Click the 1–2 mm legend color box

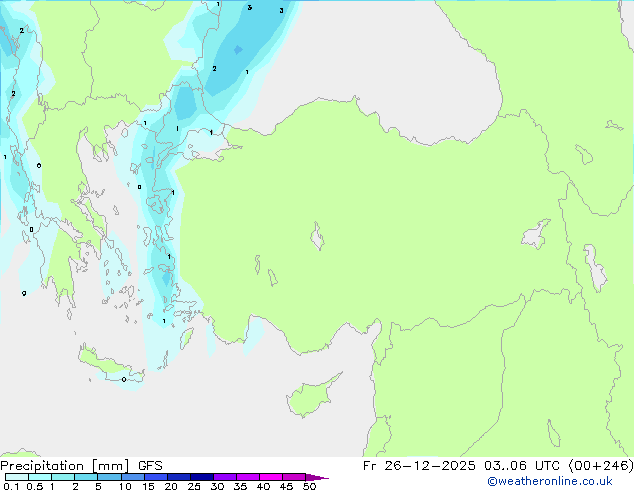[x=63, y=477]
